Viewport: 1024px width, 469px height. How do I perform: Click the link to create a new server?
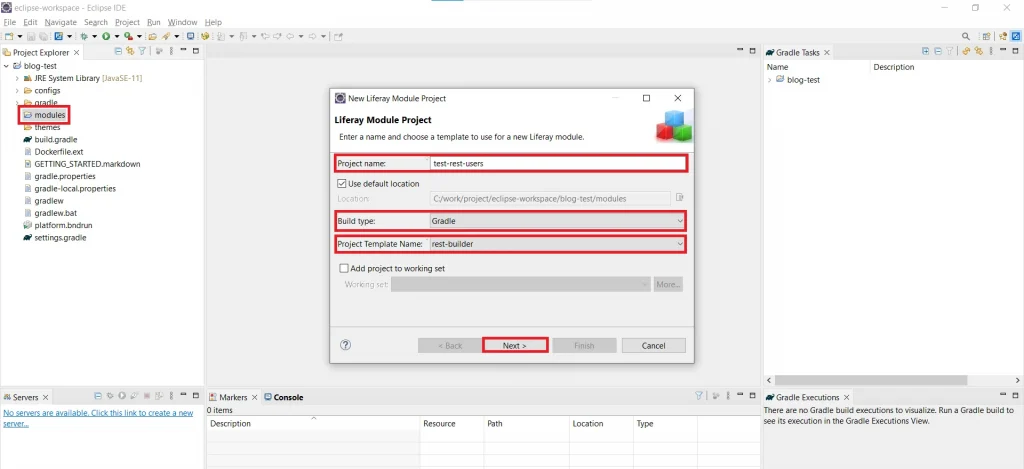(x=98, y=418)
